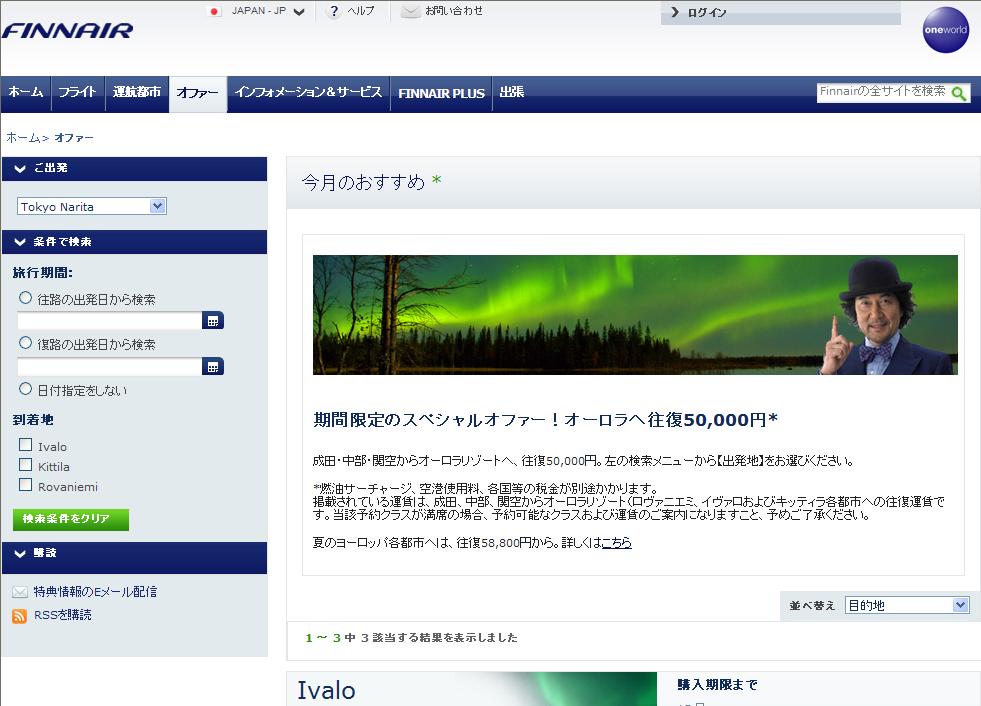Click the Finnair site search input field
Image resolution: width=981 pixels, height=706 pixels.
click(x=882, y=92)
